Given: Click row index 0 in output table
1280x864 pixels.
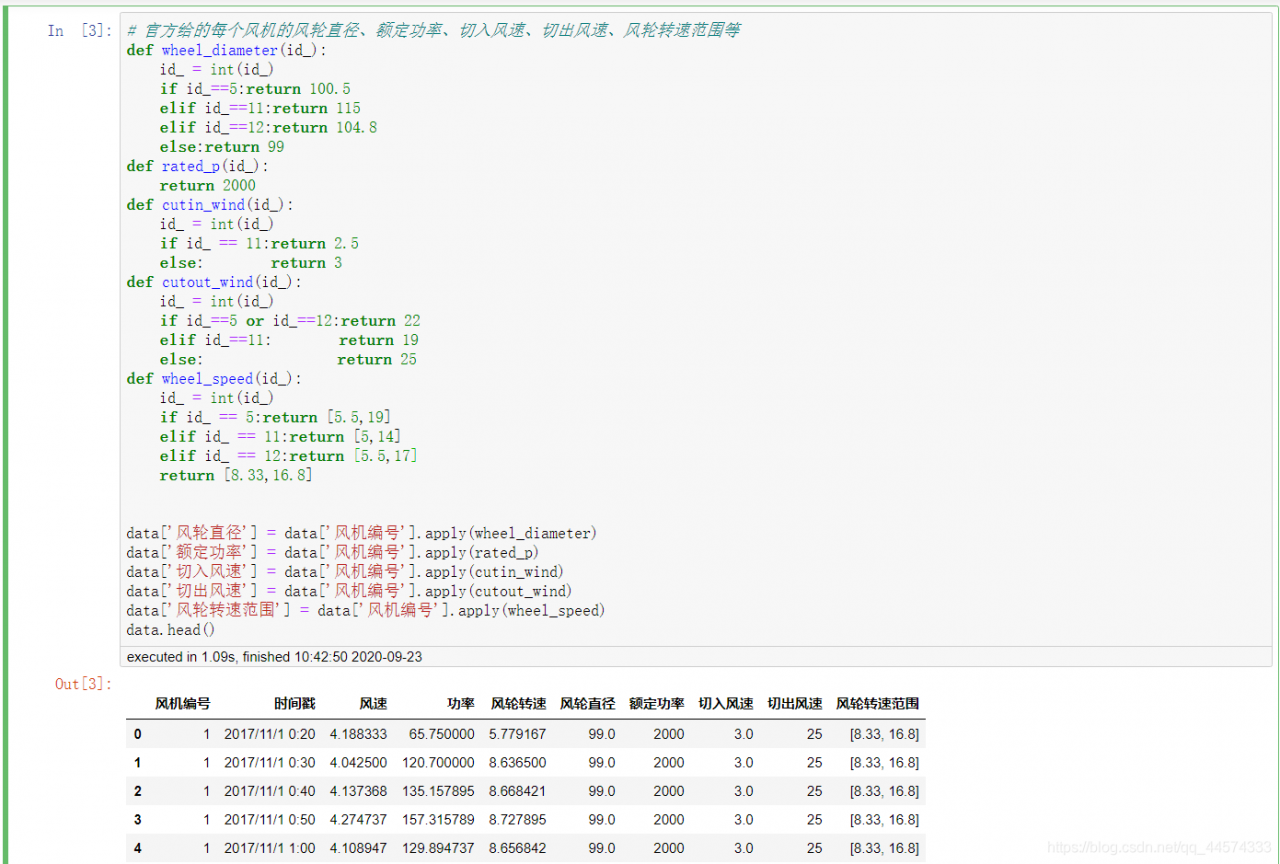Looking at the screenshot, I should (x=138, y=734).
